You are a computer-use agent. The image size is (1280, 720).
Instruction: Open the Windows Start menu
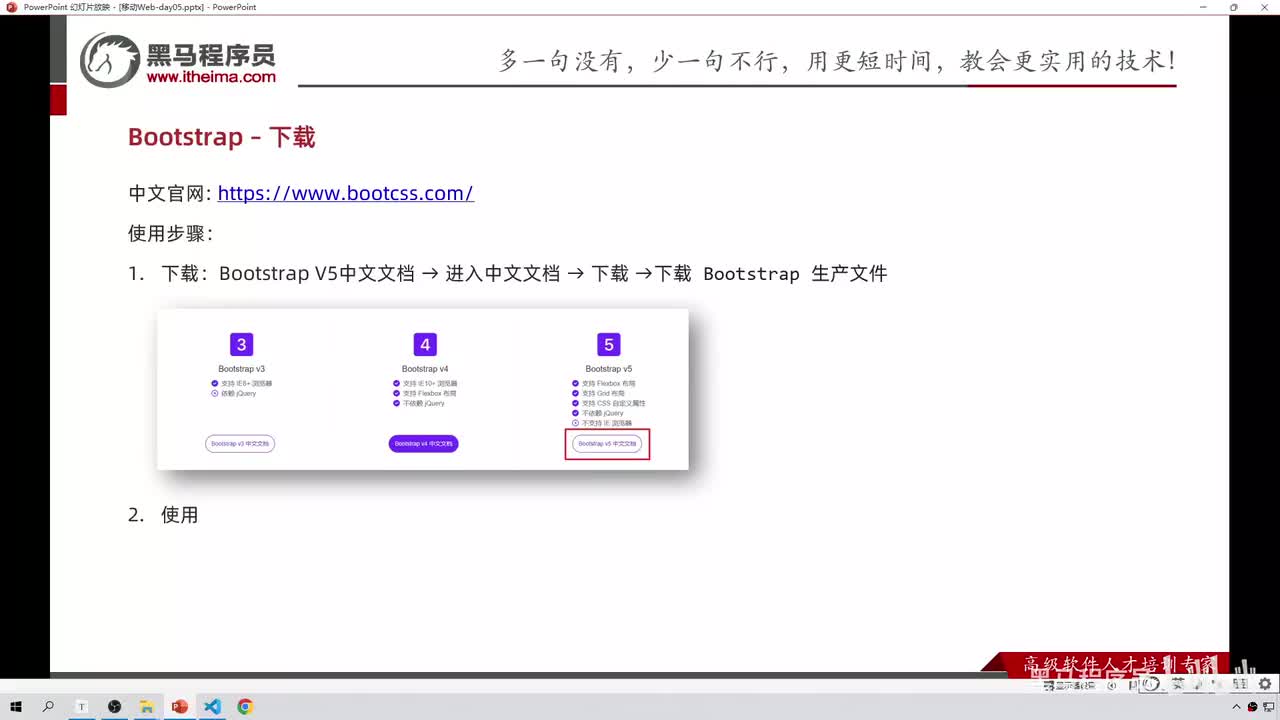16,706
